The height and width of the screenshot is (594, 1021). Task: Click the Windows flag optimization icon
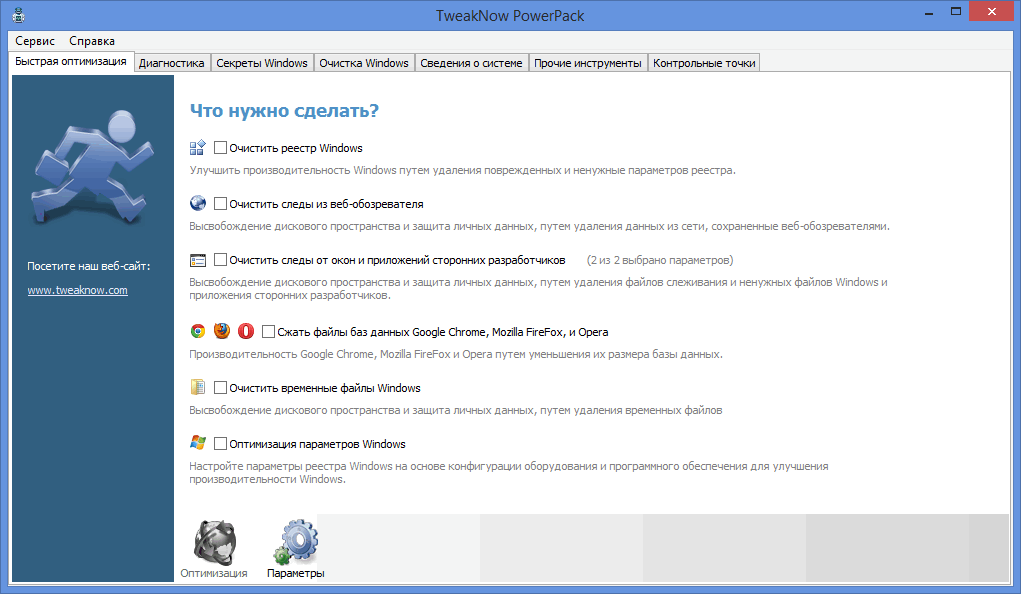coord(198,443)
